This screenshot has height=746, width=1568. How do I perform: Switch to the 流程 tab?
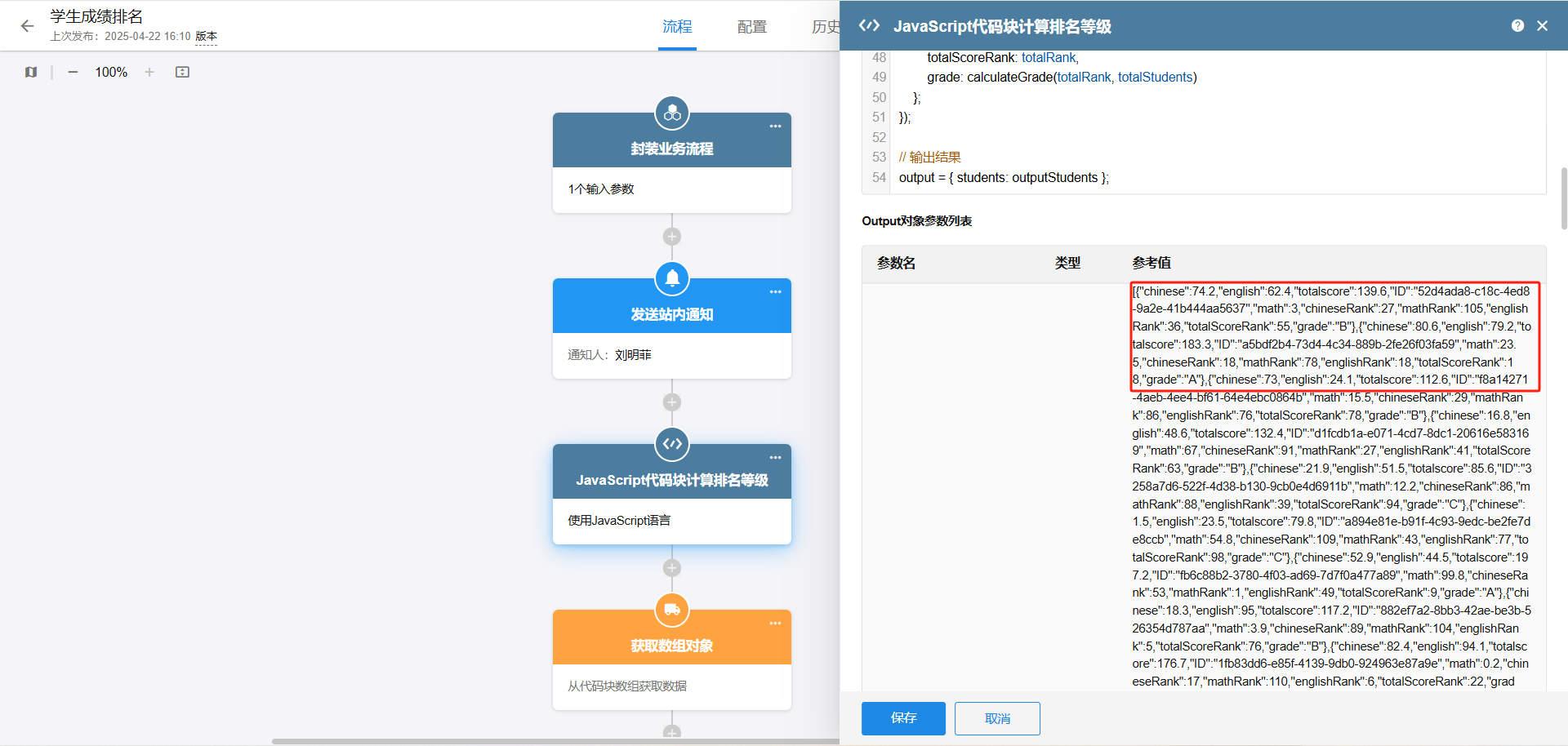(677, 27)
